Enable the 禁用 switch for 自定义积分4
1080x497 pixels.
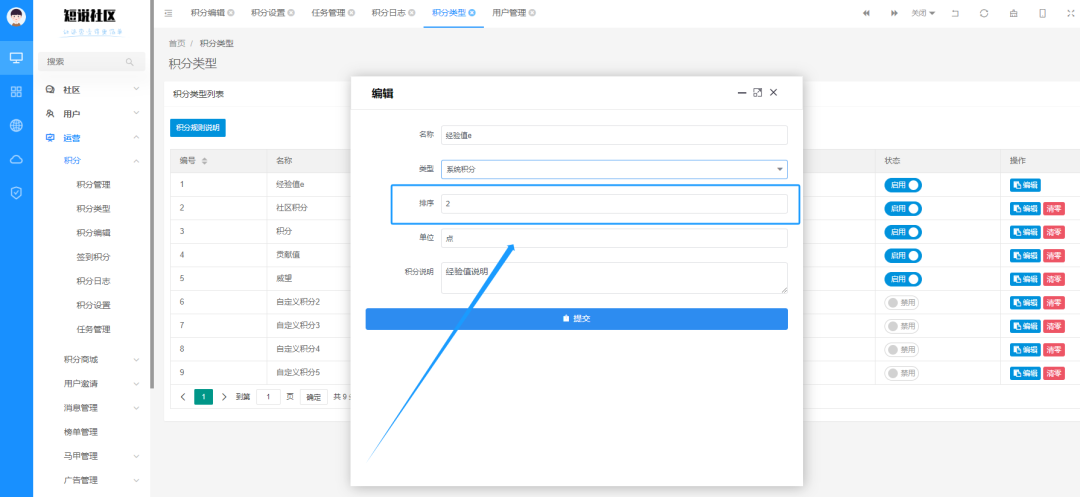[902, 350]
